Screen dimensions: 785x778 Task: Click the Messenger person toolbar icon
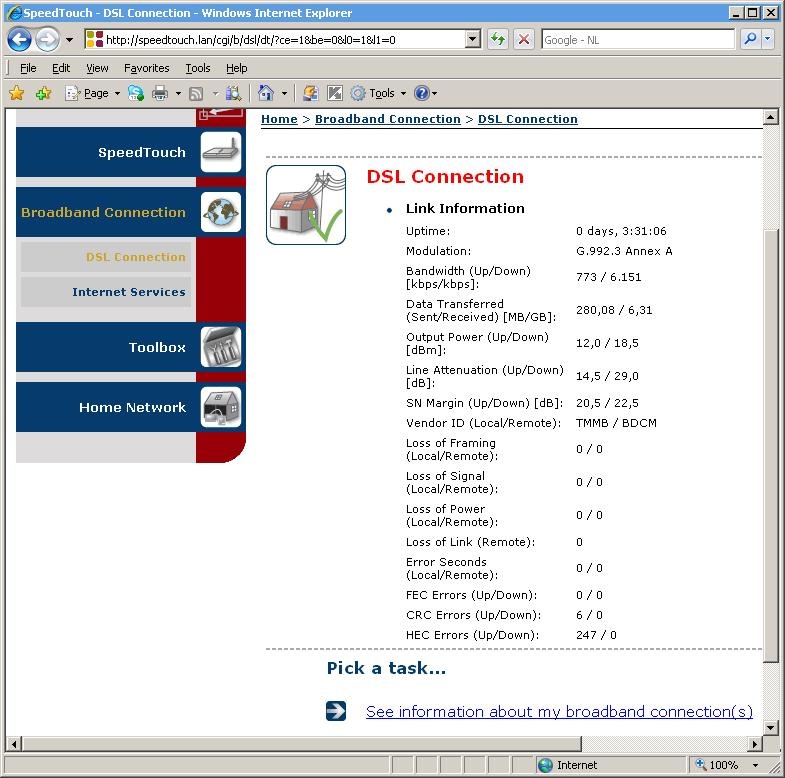(x=311, y=93)
